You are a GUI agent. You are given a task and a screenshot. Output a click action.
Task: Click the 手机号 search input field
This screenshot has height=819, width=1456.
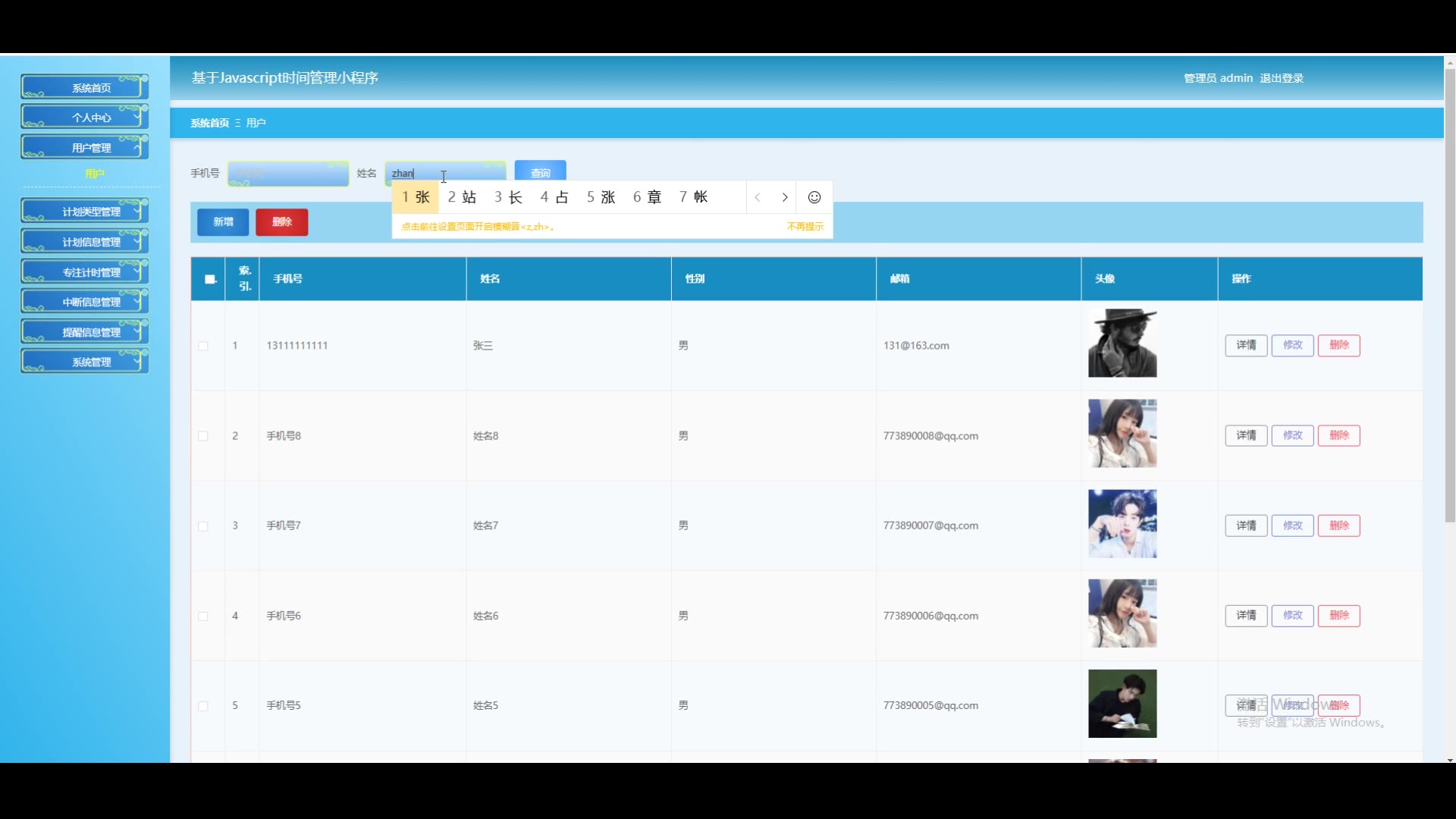pyautogui.click(x=288, y=174)
